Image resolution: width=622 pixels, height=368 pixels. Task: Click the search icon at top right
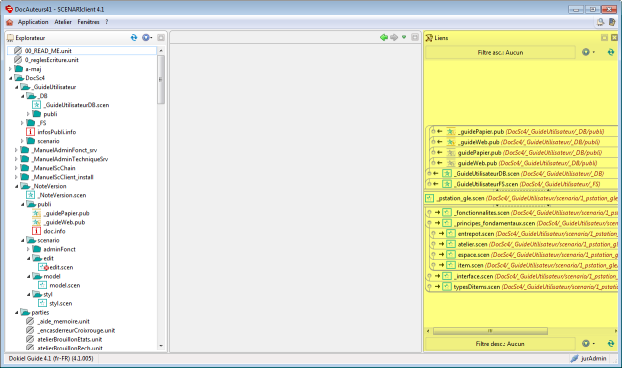pyautogui.click(x=601, y=22)
